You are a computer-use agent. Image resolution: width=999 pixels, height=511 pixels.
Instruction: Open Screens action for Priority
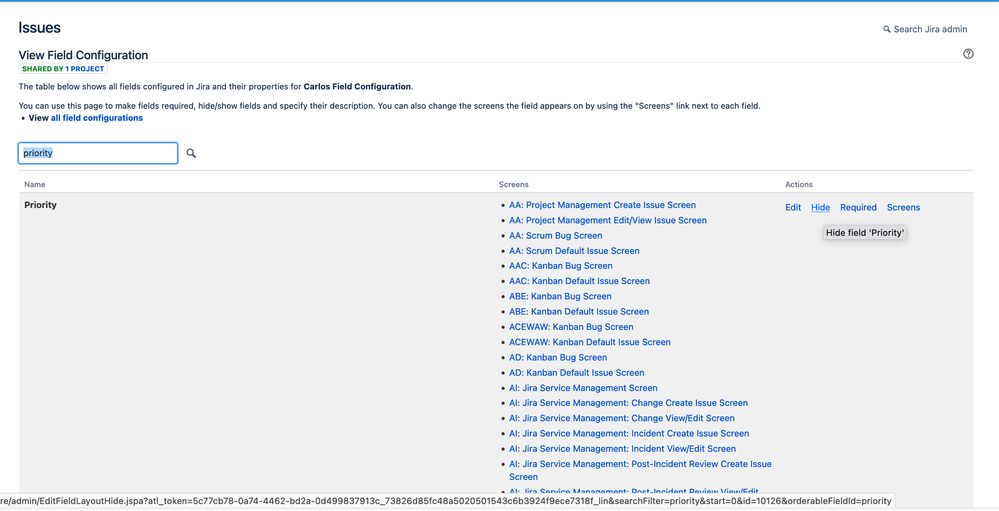pos(903,208)
